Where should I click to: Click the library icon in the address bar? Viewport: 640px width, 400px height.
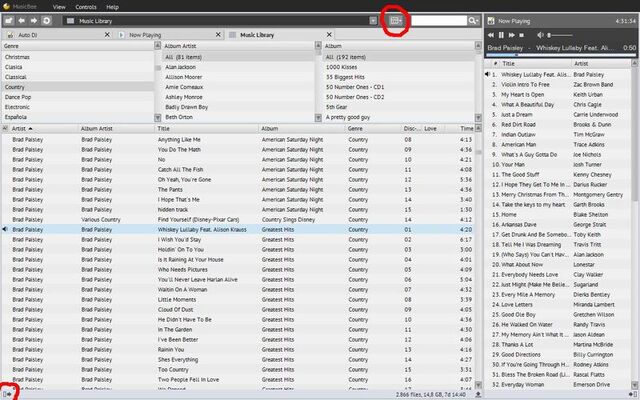[71, 21]
